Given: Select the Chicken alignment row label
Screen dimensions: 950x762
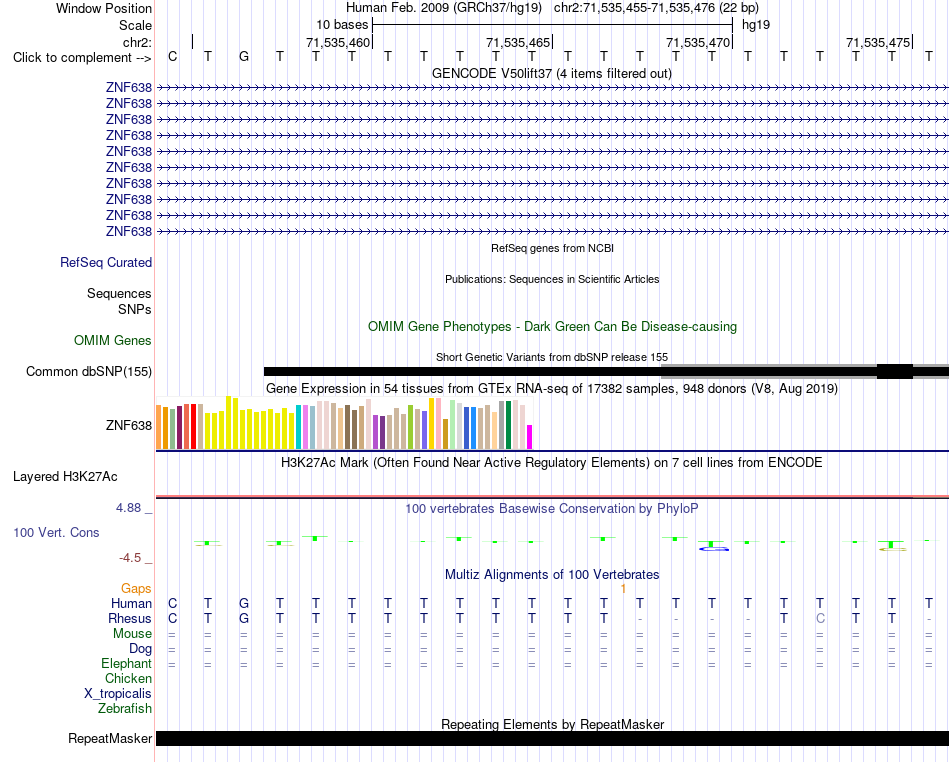Looking at the screenshot, I should (x=128, y=678).
